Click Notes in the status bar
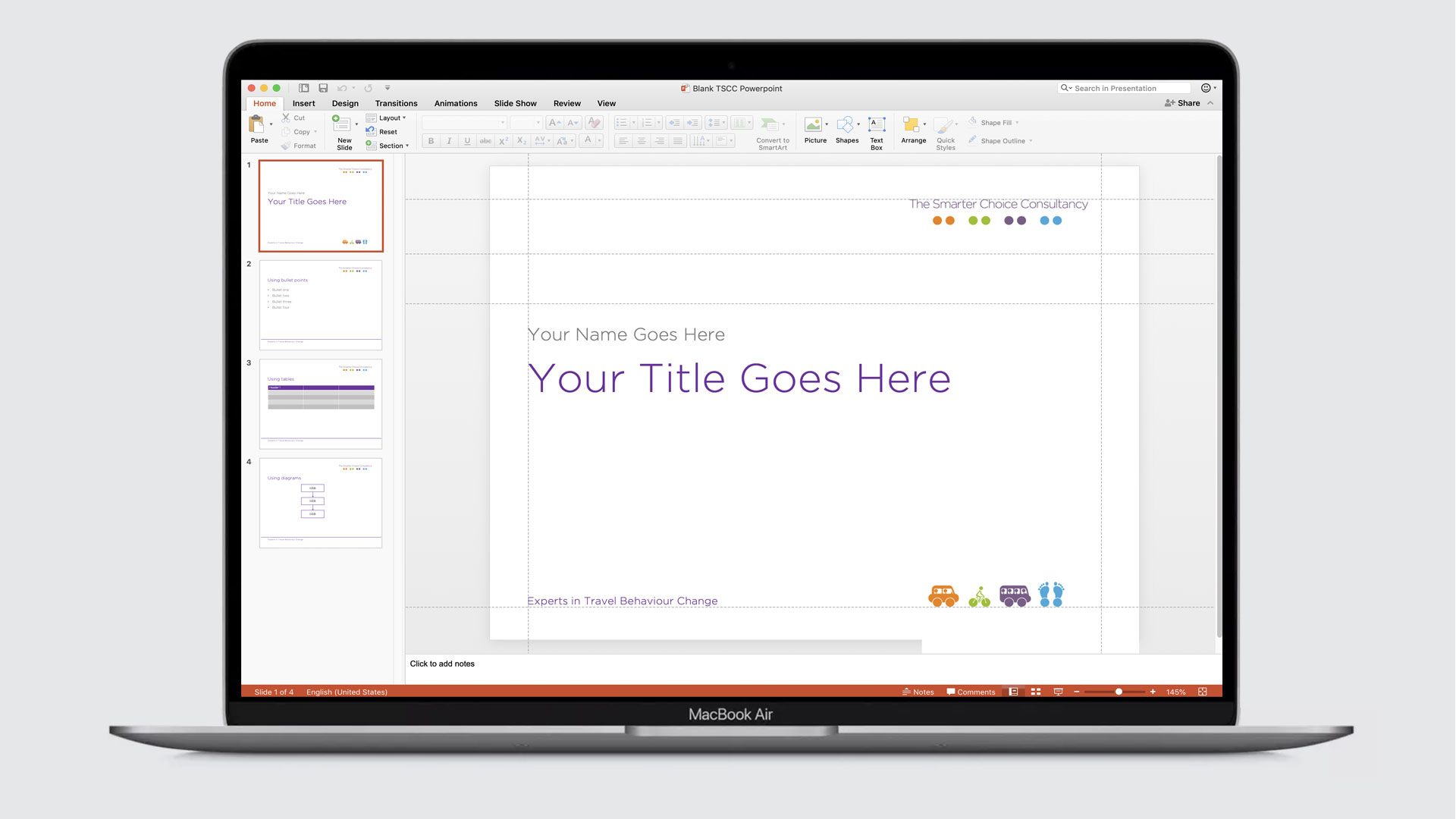This screenshot has height=819, width=1456. [x=918, y=692]
